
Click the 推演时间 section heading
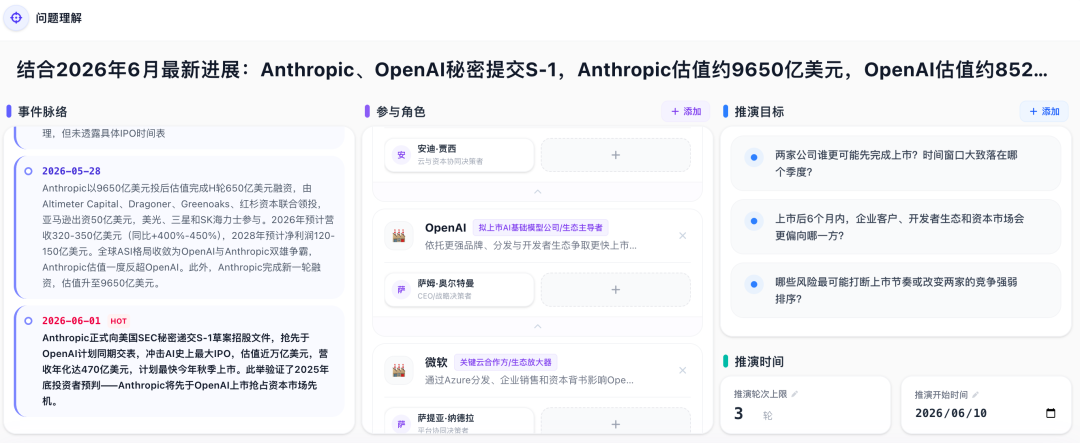click(759, 362)
